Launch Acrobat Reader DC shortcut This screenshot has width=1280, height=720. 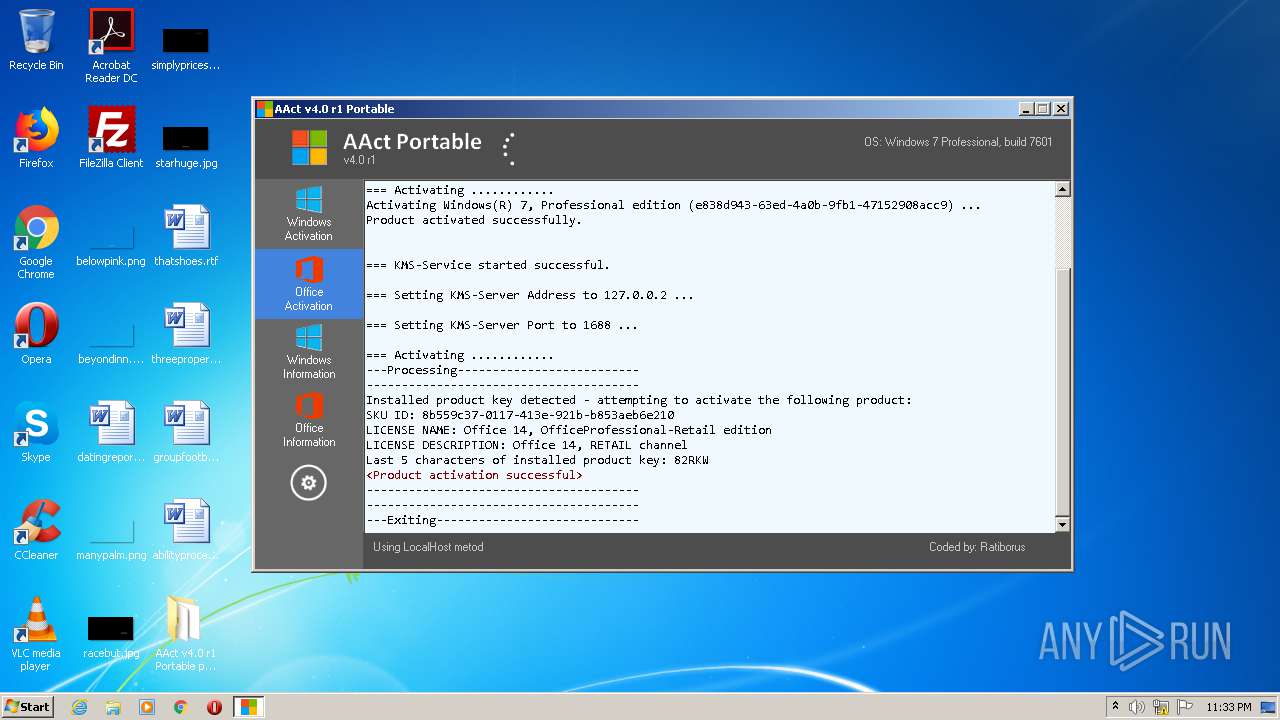[x=111, y=46]
